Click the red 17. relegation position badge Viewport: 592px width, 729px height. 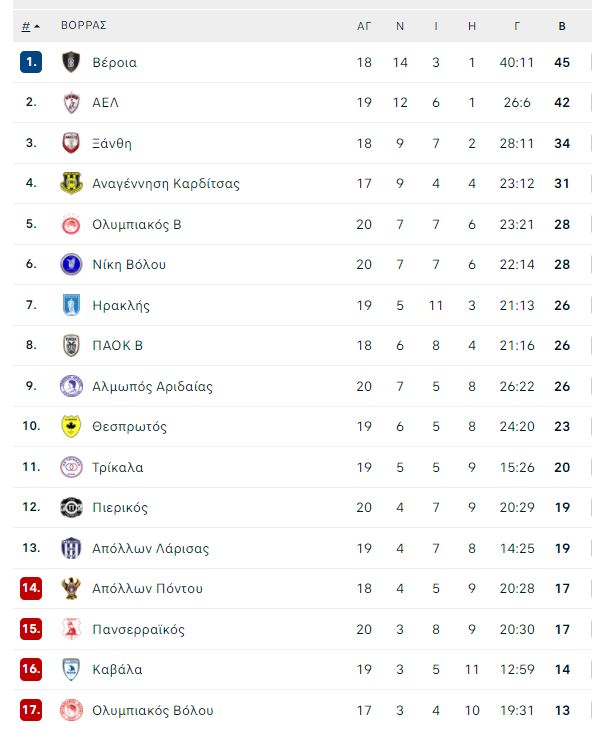pyautogui.click(x=31, y=710)
